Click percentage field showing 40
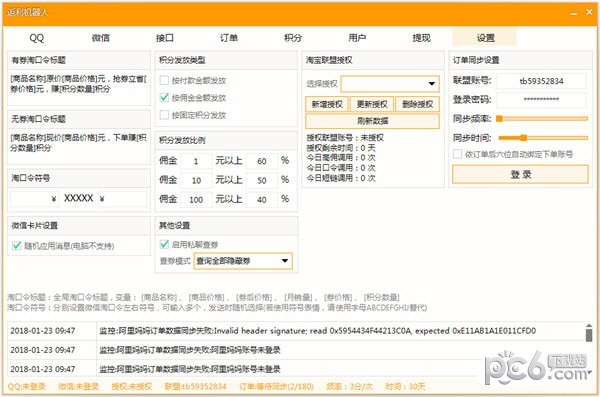The height and width of the screenshot is (397, 600). point(262,199)
